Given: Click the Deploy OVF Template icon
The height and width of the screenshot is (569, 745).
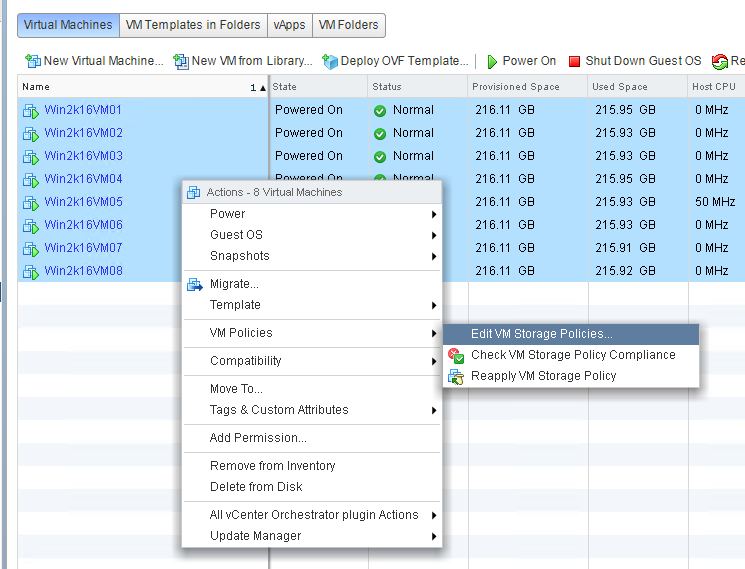Looking at the screenshot, I should click(330, 61).
